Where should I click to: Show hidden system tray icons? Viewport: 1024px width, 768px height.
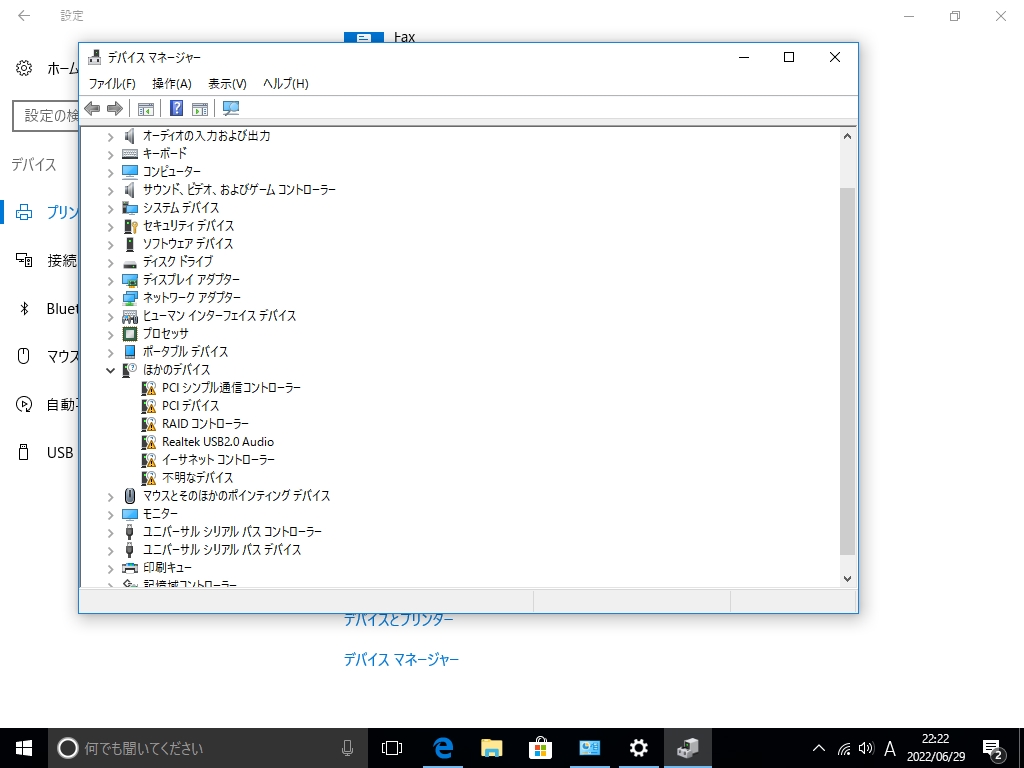819,748
